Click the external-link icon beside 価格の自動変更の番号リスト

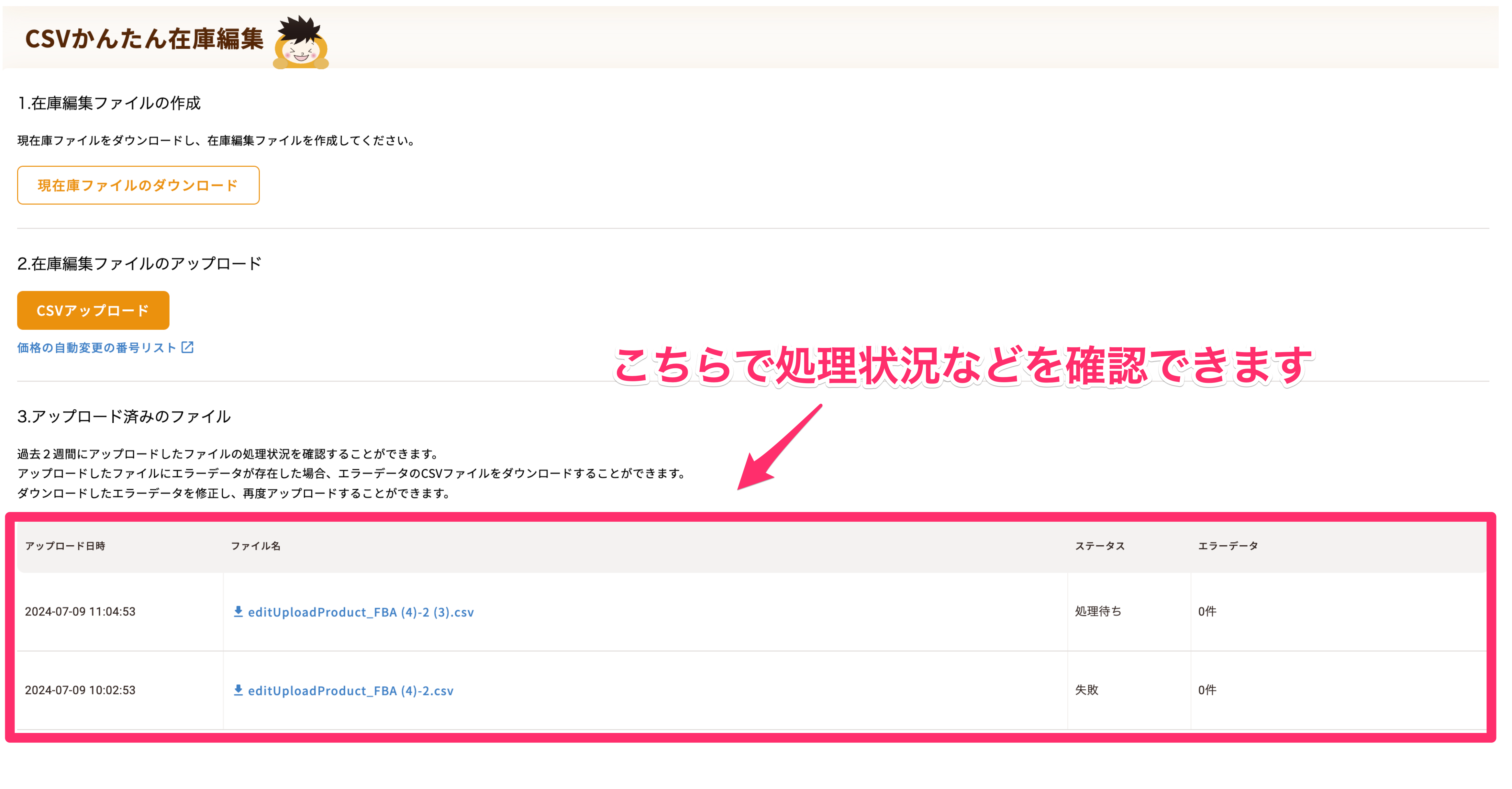188,348
